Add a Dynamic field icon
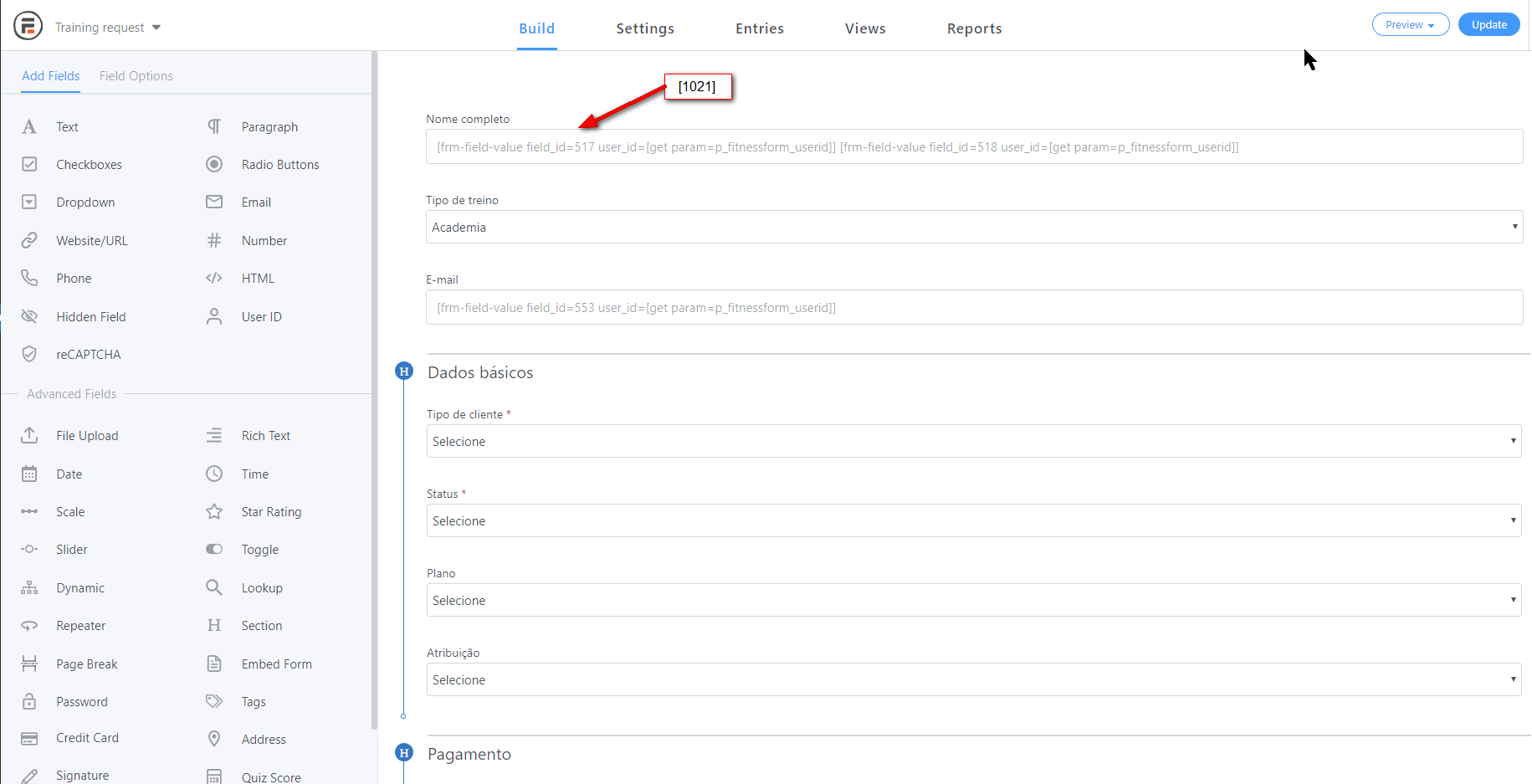 (29, 587)
